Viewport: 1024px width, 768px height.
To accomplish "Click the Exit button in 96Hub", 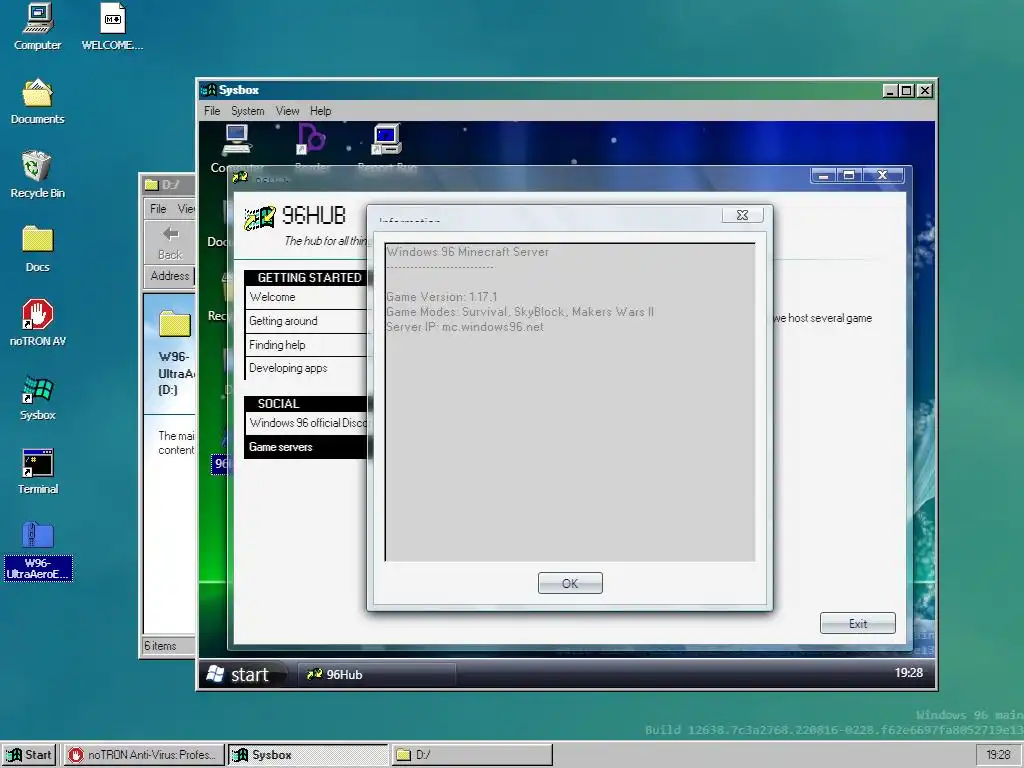I will pos(857,623).
